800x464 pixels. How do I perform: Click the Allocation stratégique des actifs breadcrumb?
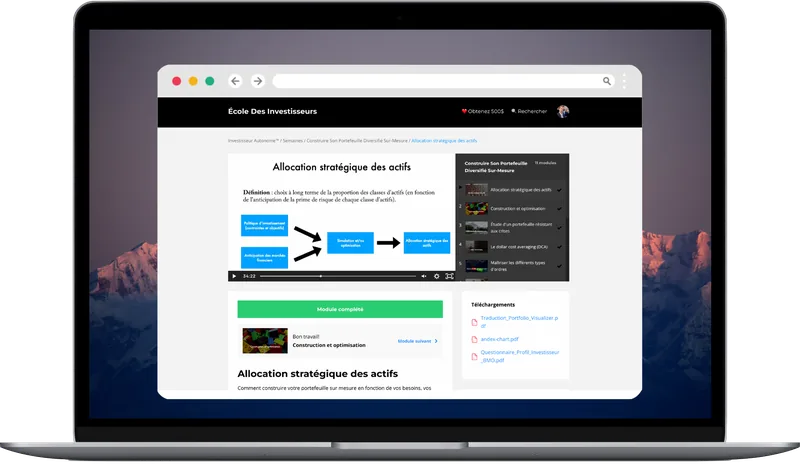pyautogui.click(x=444, y=140)
